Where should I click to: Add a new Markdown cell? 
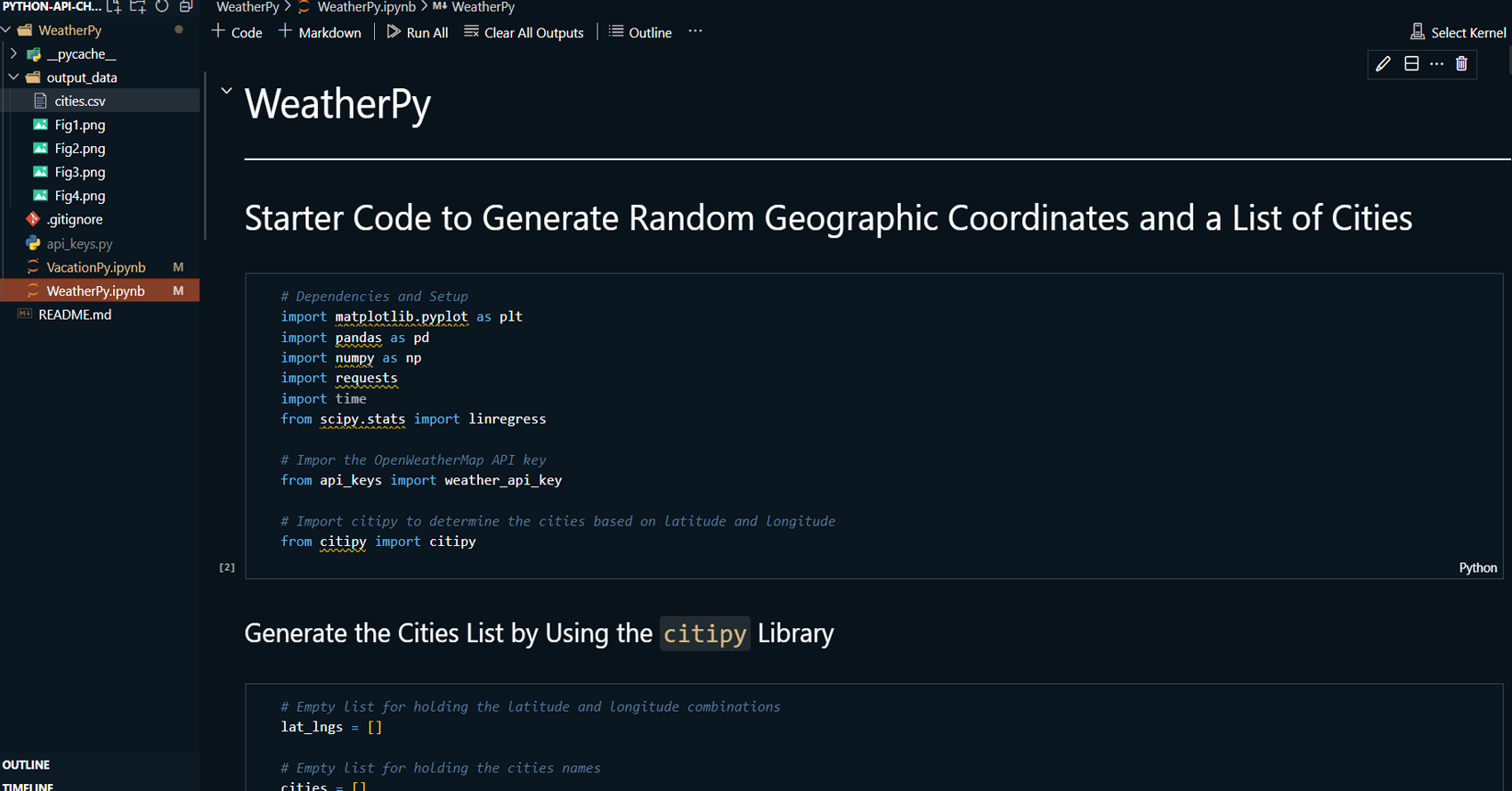tap(320, 32)
